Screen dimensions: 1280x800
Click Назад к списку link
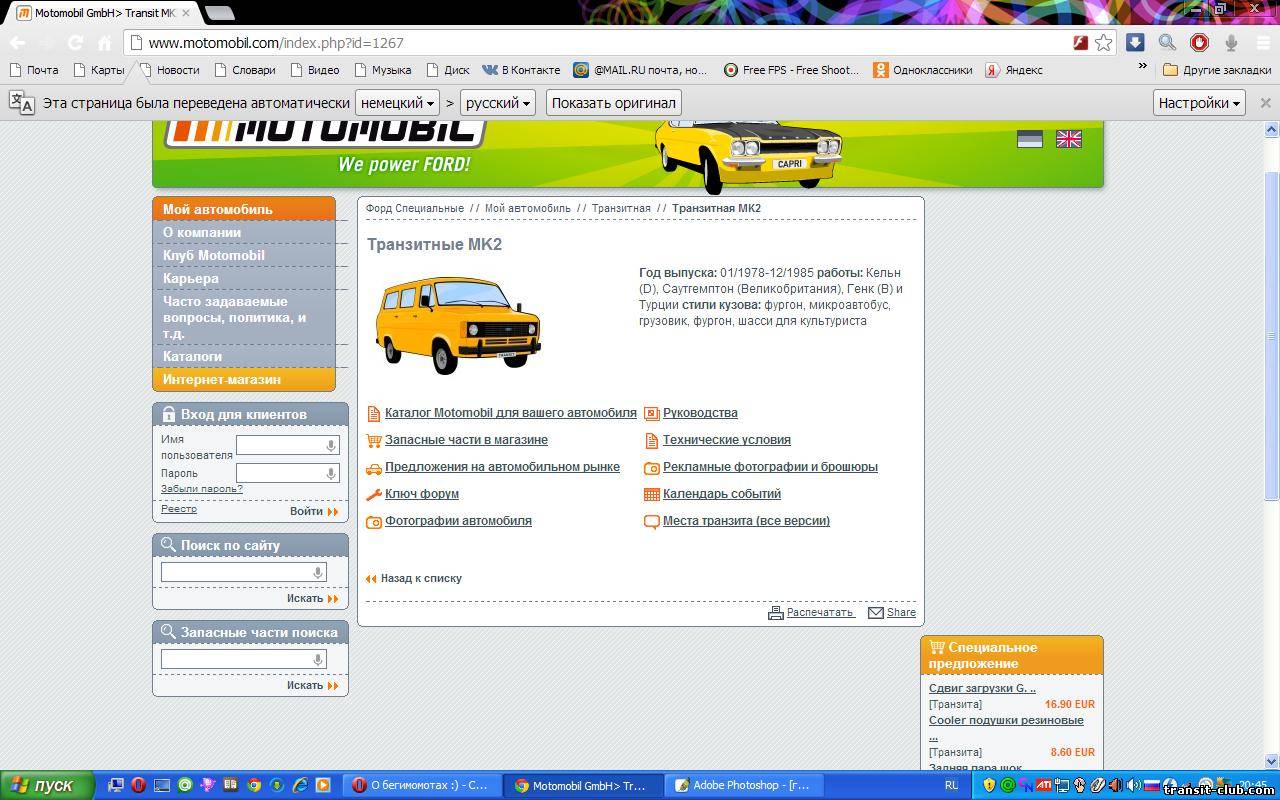421,578
